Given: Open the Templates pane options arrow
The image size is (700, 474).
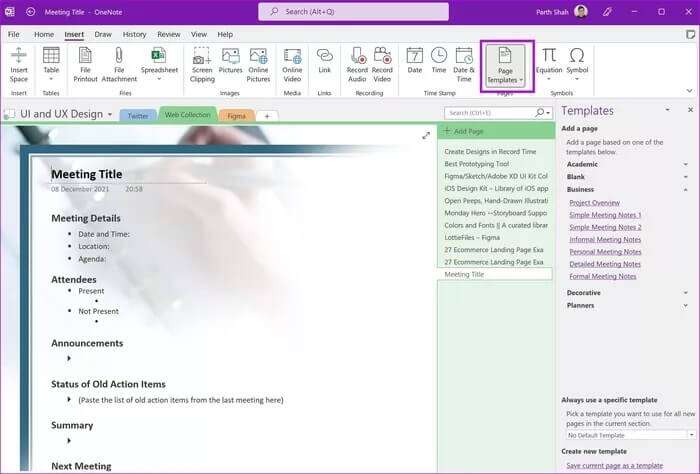Looking at the screenshot, I should coord(667,110).
